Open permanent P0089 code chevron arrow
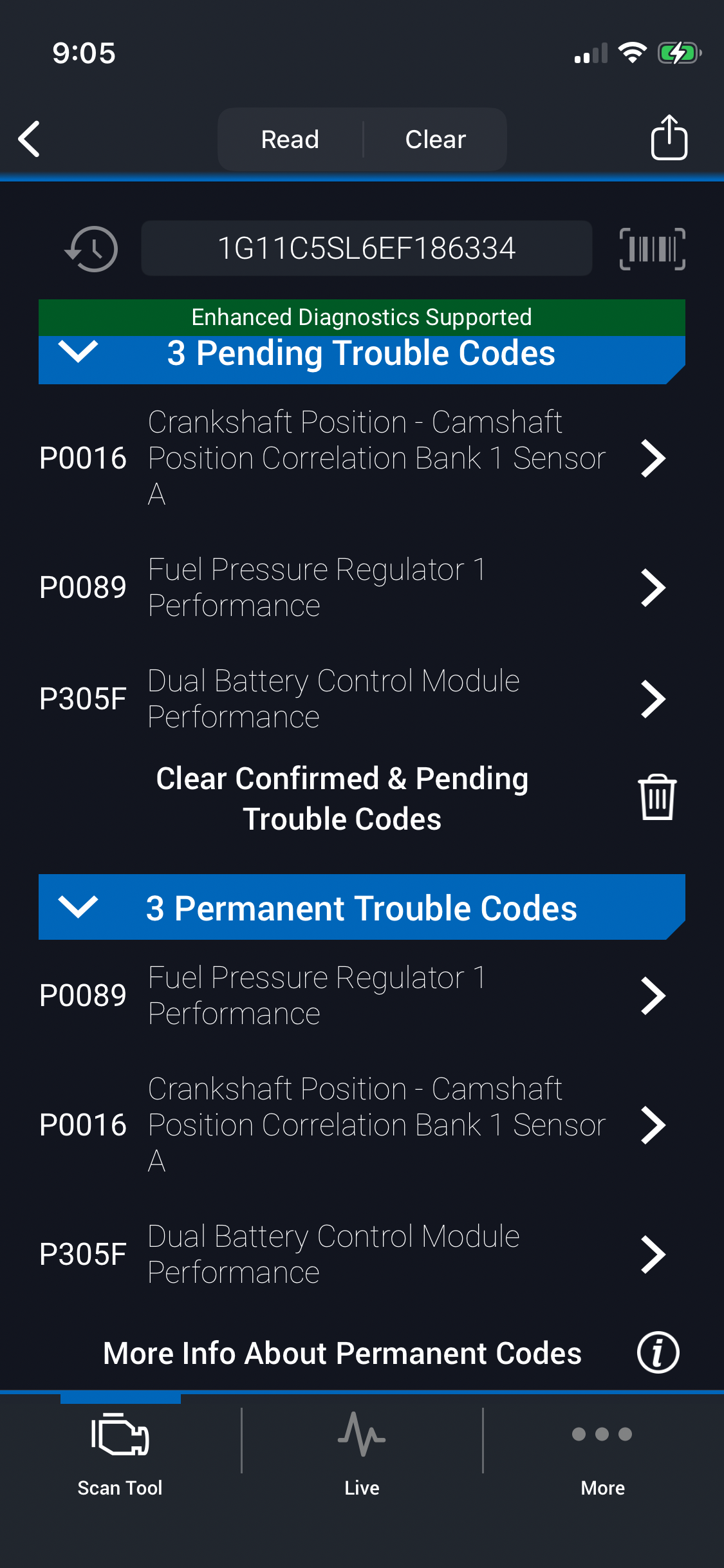The width and height of the screenshot is (724, 1568). (653, 996)
